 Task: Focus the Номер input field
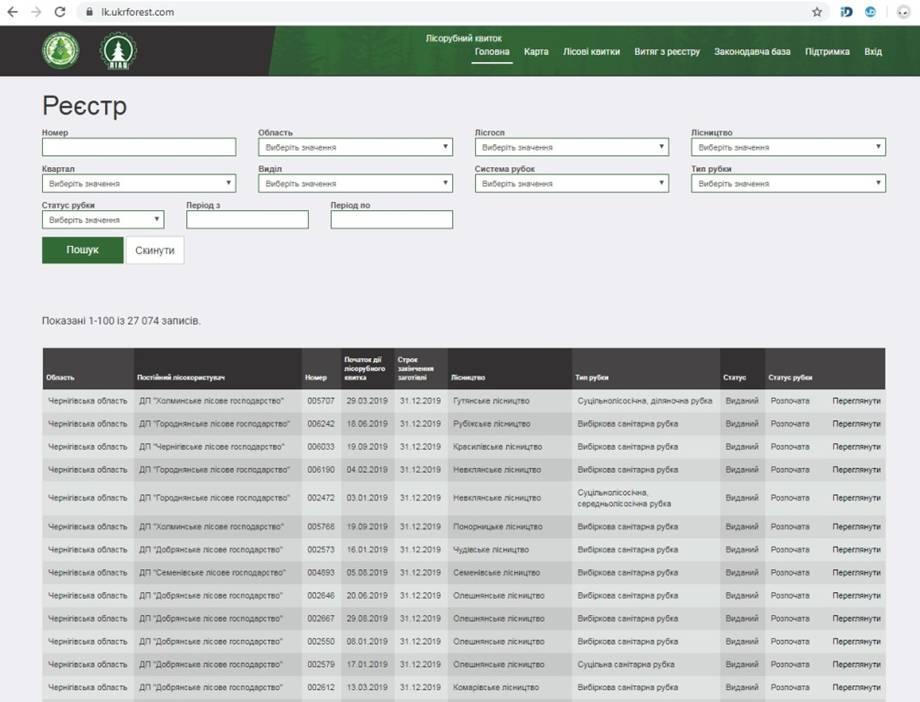pos(139,147)
